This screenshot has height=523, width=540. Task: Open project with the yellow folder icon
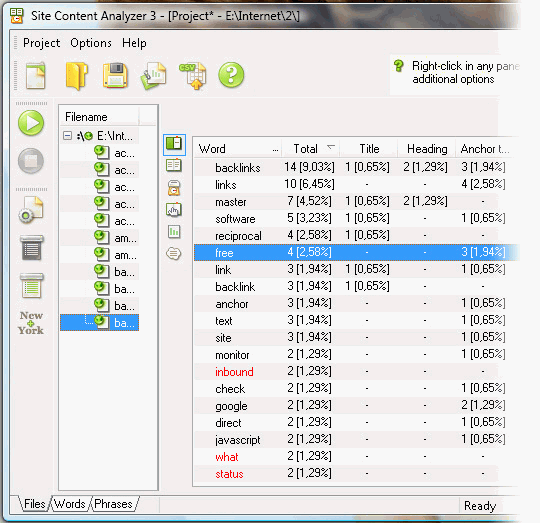pyautogui.click(x=76, y=75)
